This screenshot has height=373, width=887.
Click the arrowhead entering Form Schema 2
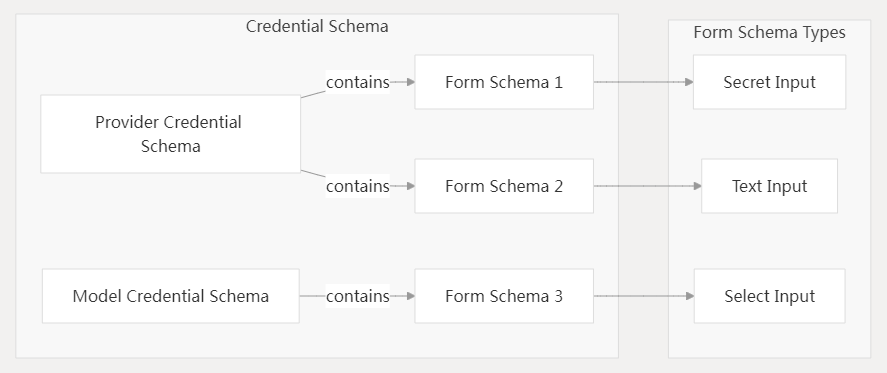pos(410,186)
